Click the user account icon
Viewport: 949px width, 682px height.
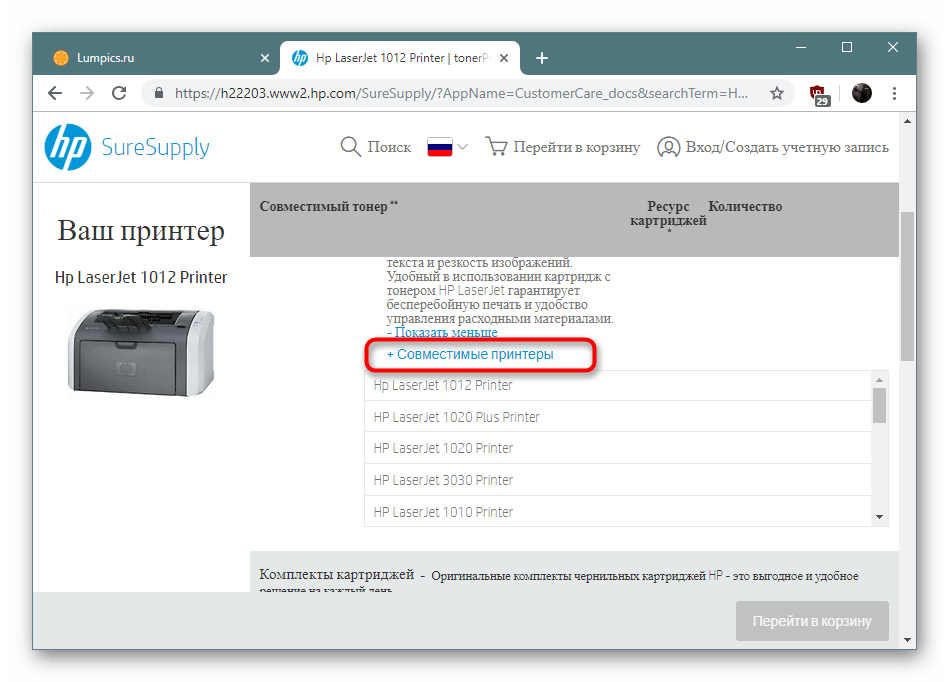(668, 147)
